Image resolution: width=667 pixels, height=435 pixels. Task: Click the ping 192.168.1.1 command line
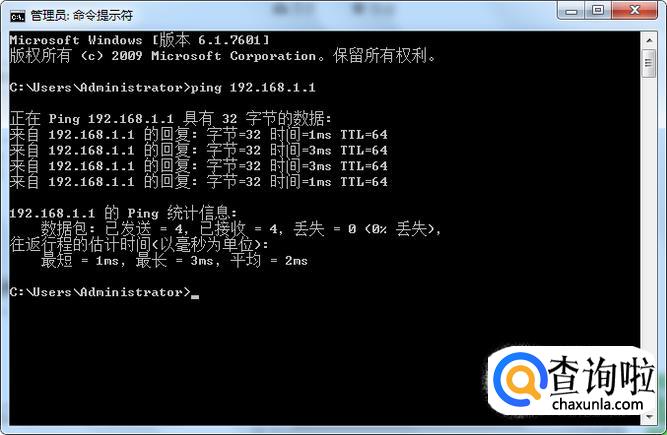point(162,88)
